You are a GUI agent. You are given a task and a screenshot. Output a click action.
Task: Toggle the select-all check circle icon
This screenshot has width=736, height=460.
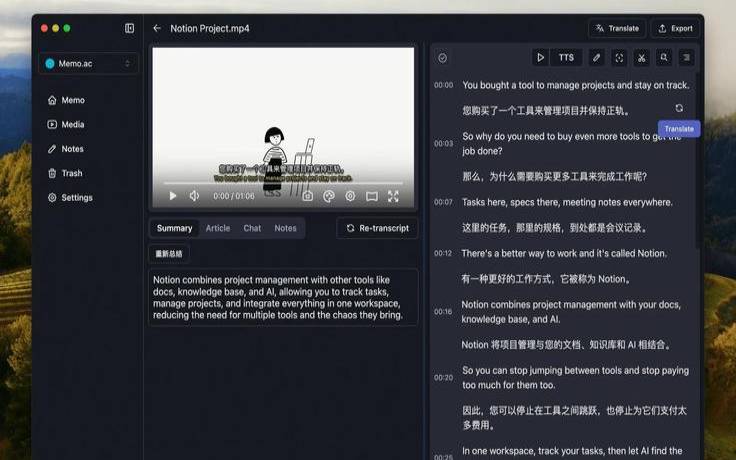(x=442, y=58)
